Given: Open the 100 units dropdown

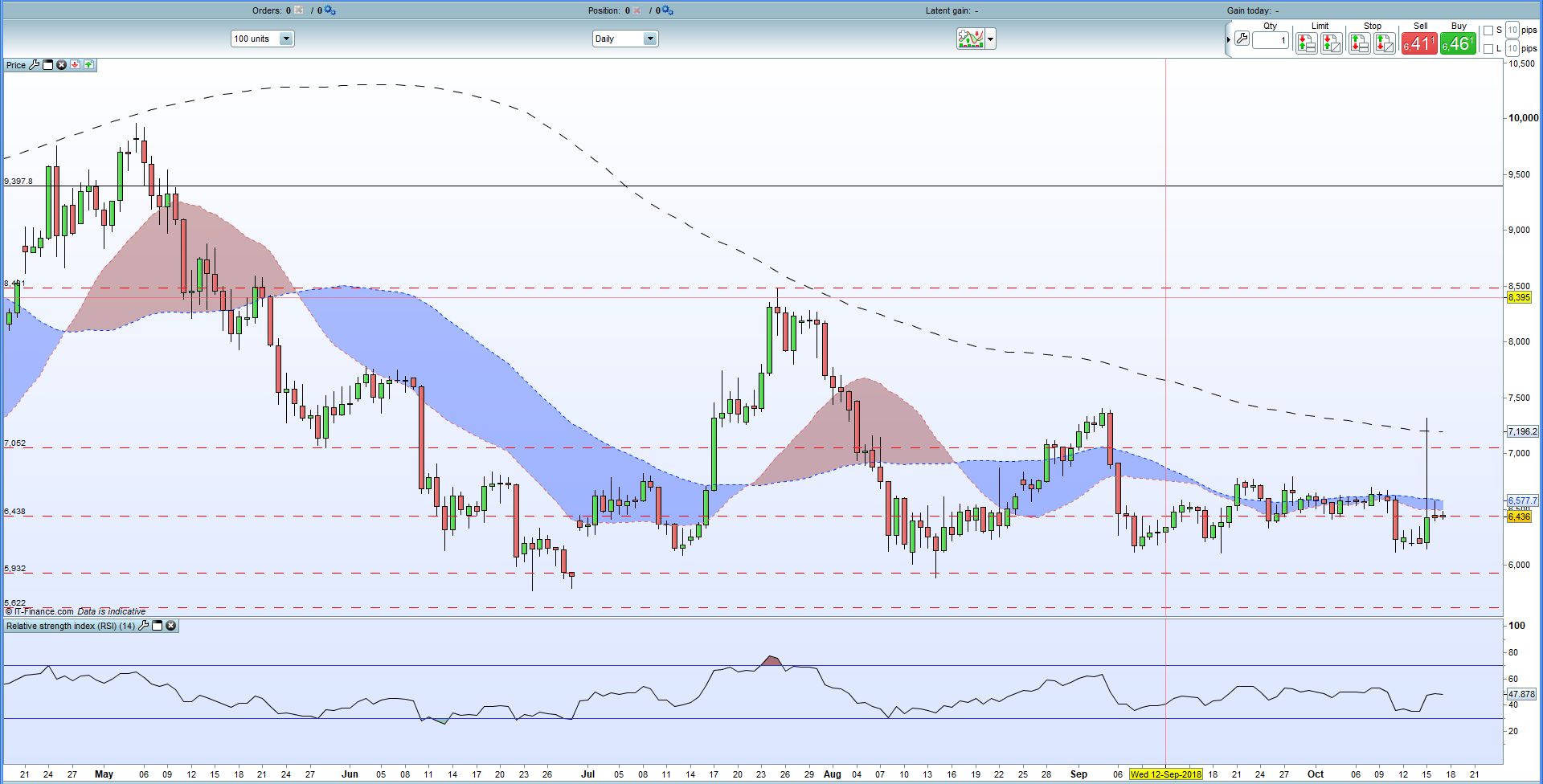Looking at the screenshot, I should click(263, 39).
